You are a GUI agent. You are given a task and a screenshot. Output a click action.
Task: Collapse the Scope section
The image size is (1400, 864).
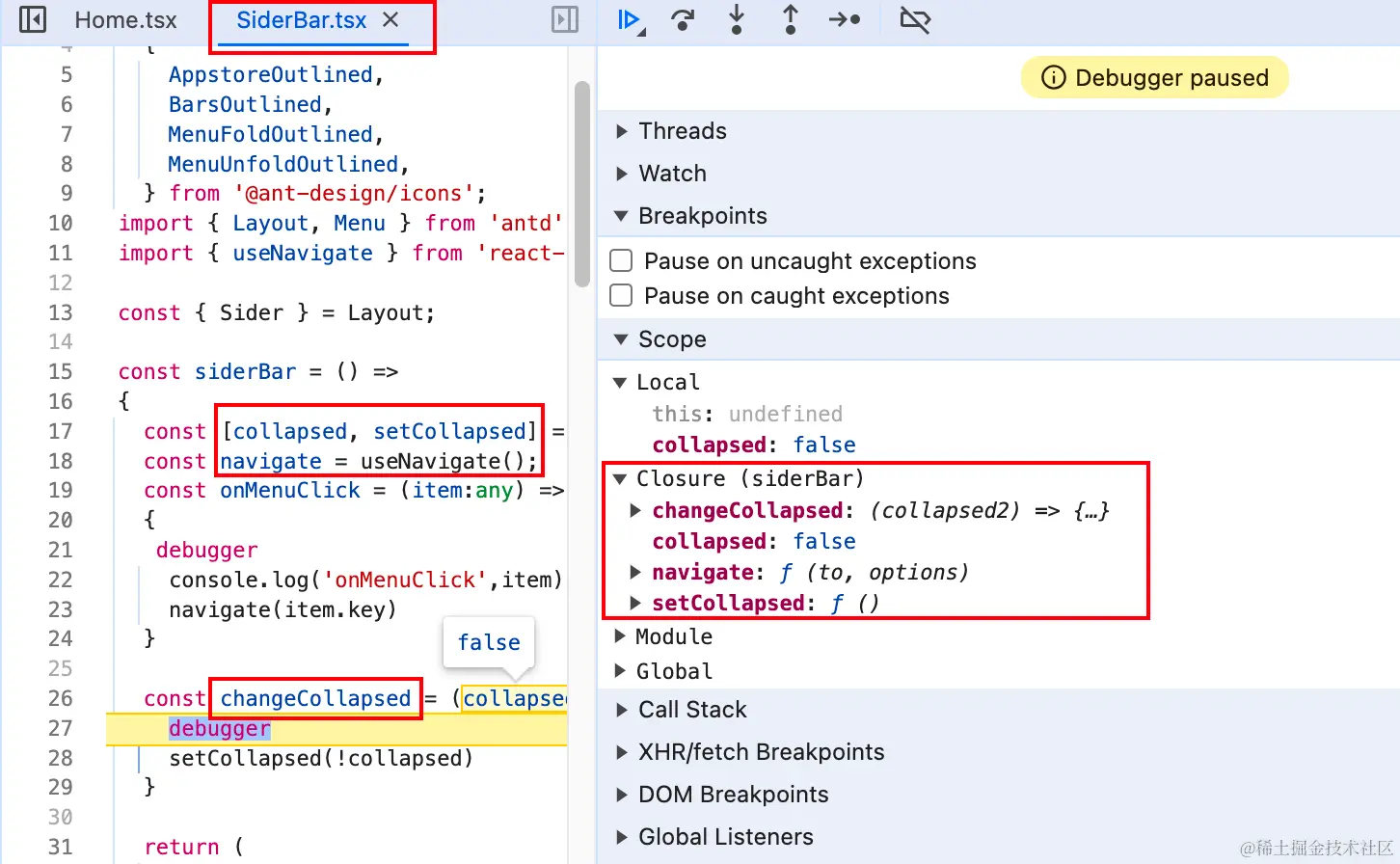point(622,339)
